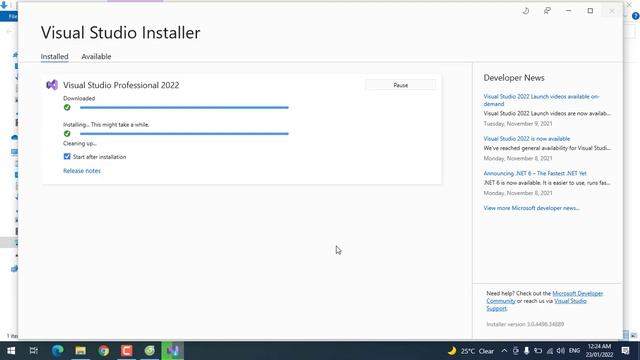Open Announcing .NET 6 news link
The height and width of the screenshot is (360, 640).
tap(535, 173)
